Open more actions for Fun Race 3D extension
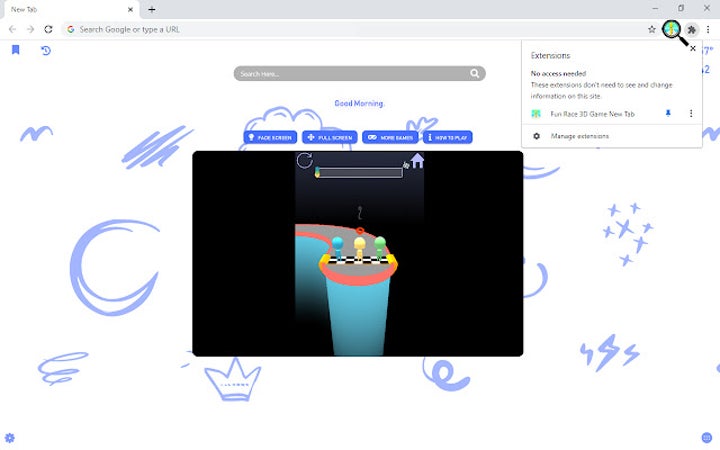720x450 pixels. tap(691, 114)
